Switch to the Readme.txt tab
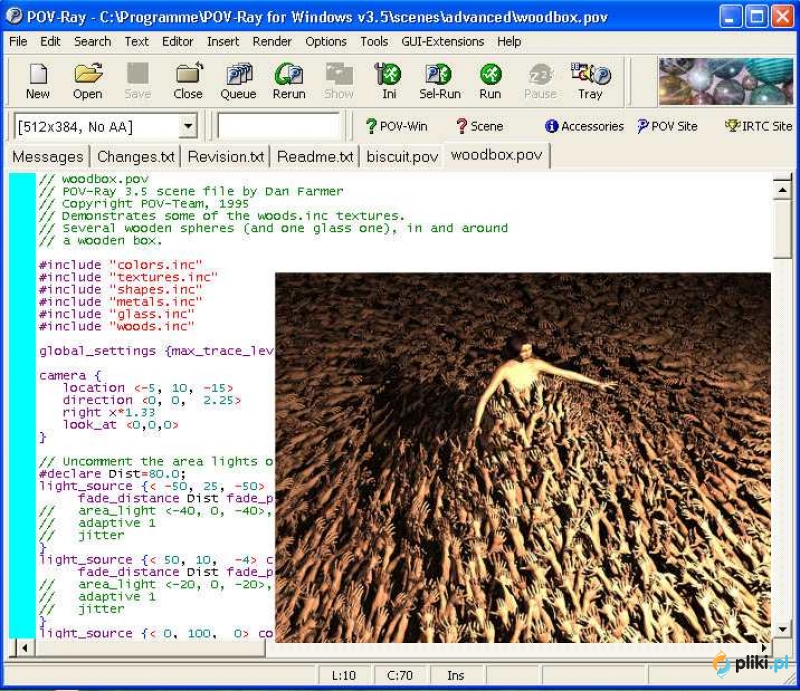Image resolution: width=800 pixels, height=691 pixels. [315, 157]
